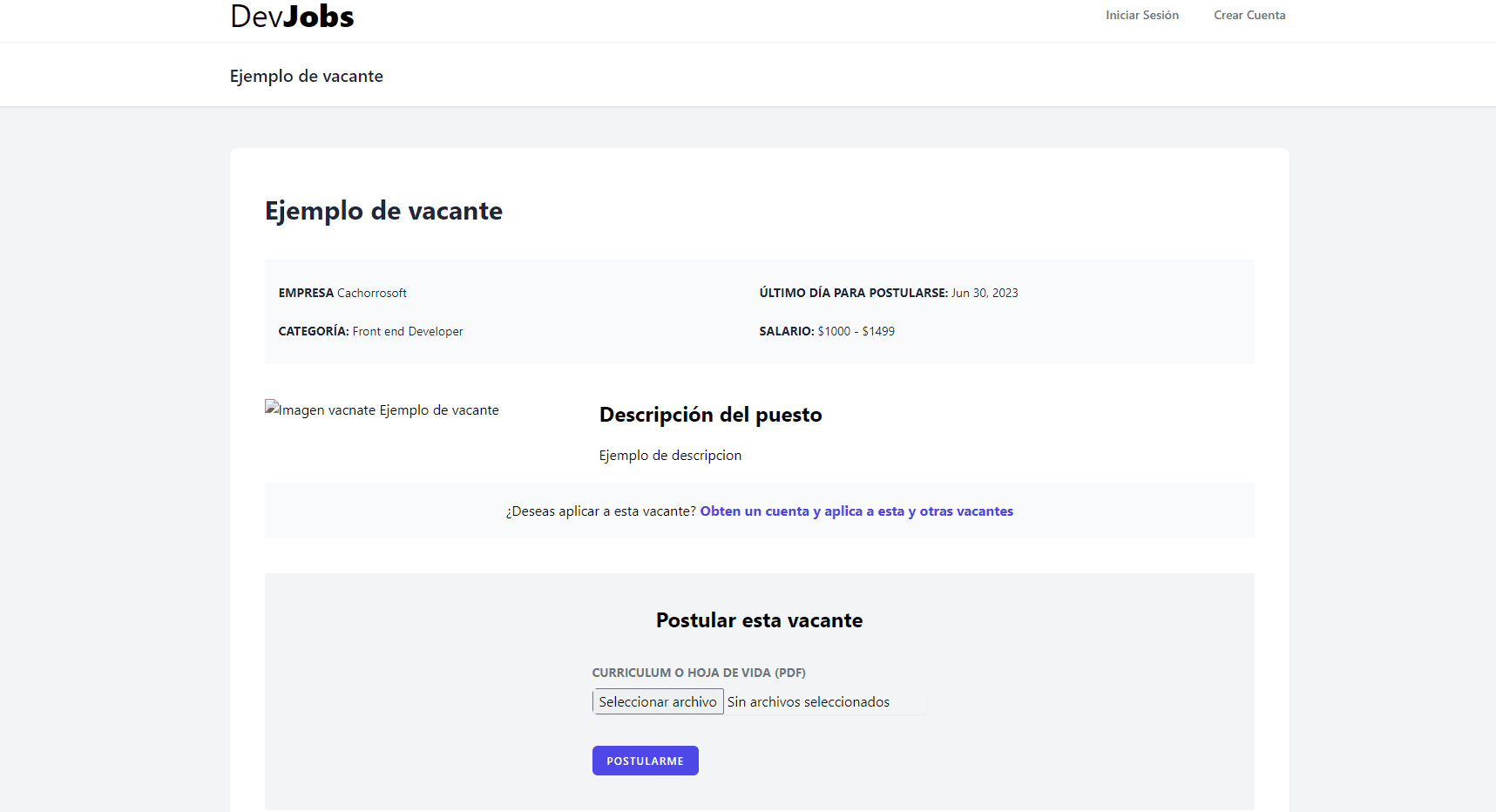This screenshot has width=1496, height=812.
Task: Click the 'EMPRESA' label
Action: (x=306, y=293)
